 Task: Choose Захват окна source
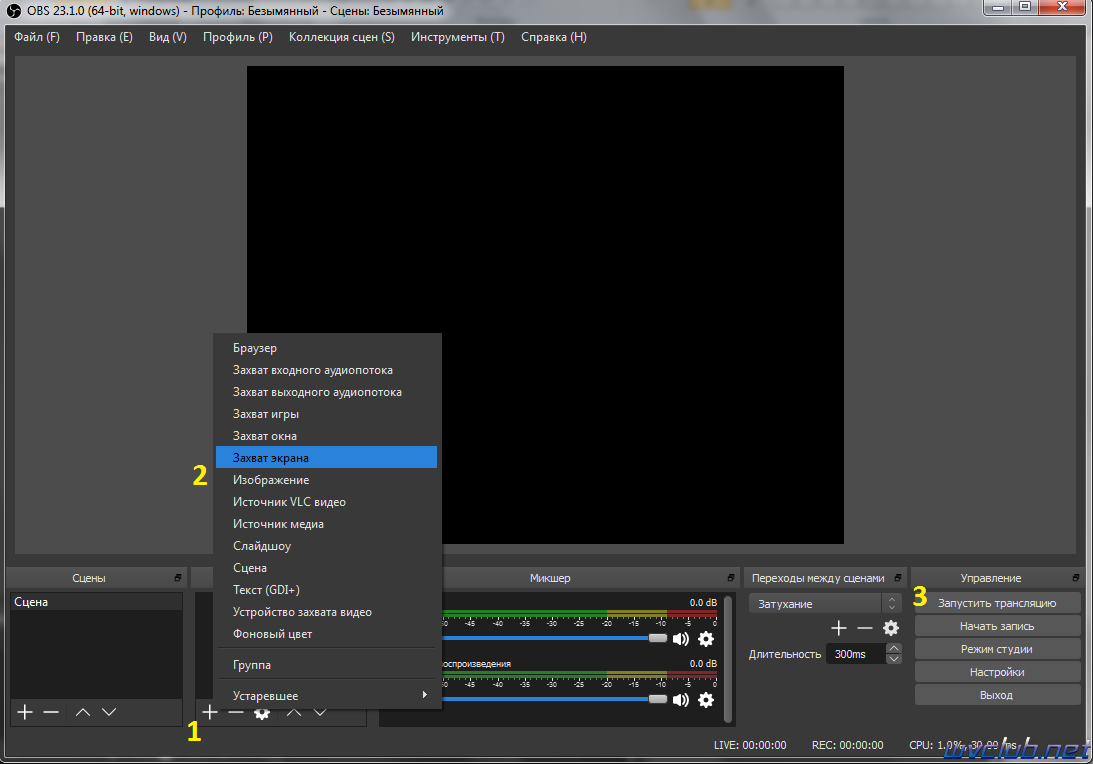[326, 436]
